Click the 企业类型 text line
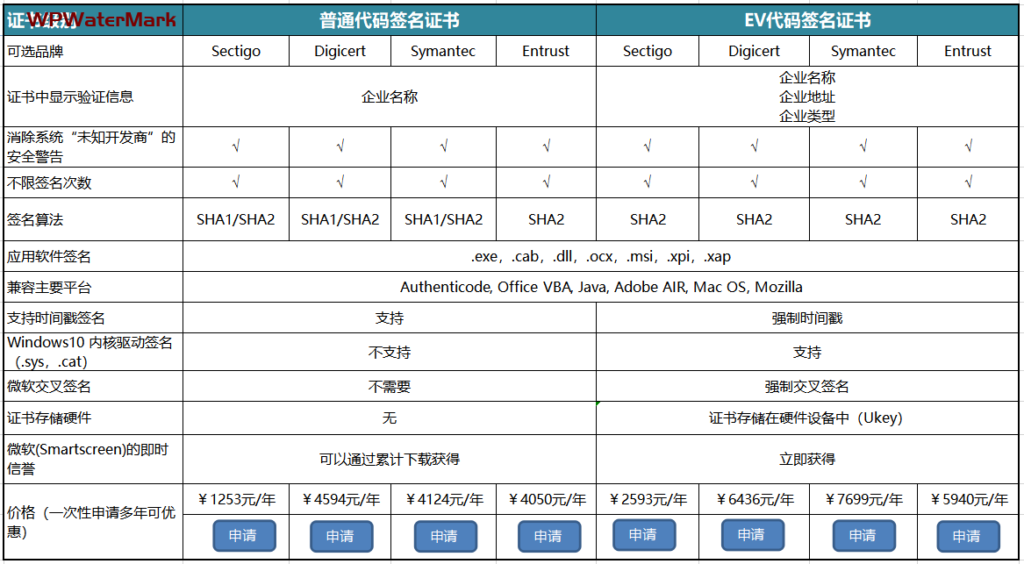Screen dimensions: 1024x564 click(807, 116)
